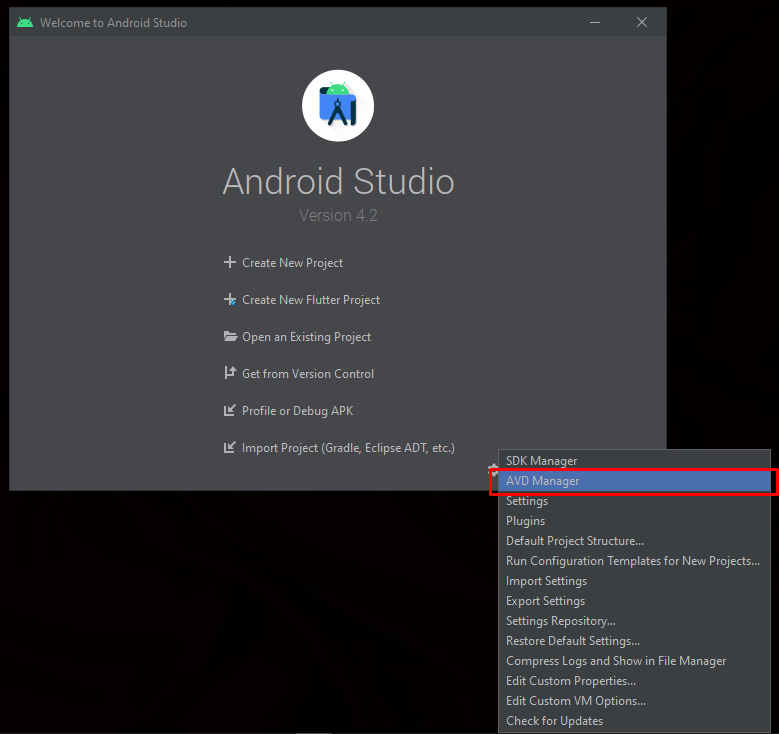Image resolution: width=779 pixels, height=734 pixels.
Task: Choose Default Project Structure...
Action: click(634, 541)
